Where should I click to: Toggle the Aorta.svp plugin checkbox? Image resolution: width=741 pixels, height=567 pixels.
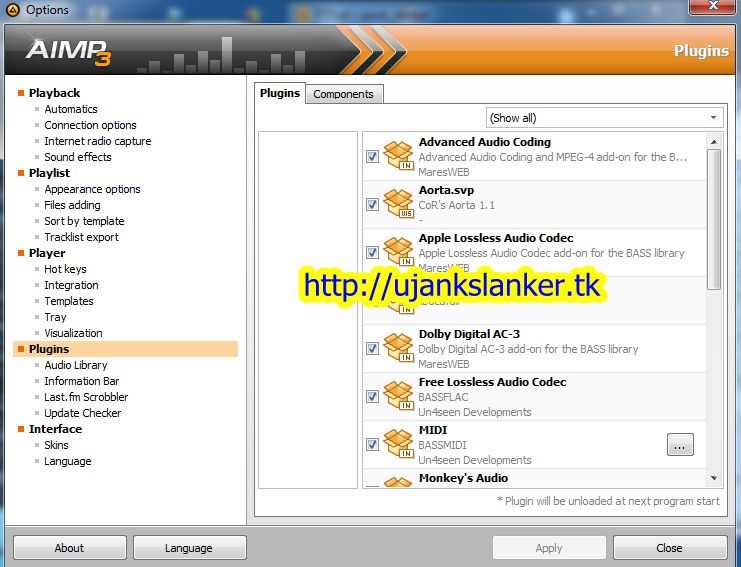pyautogui.click(x=372, y=204)
